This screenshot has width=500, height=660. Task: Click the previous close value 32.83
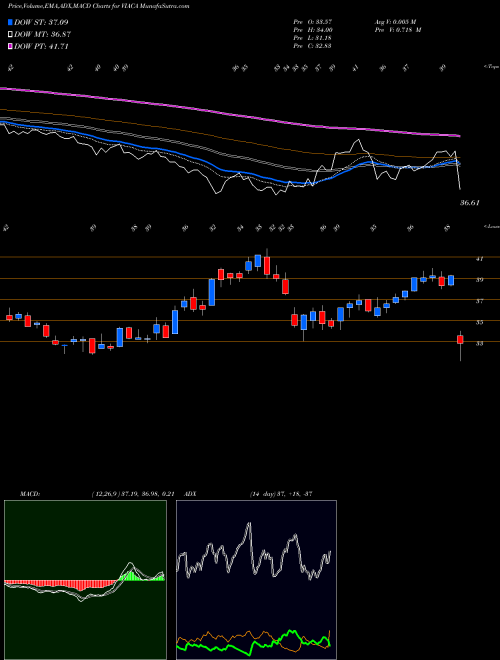(323, 46)
